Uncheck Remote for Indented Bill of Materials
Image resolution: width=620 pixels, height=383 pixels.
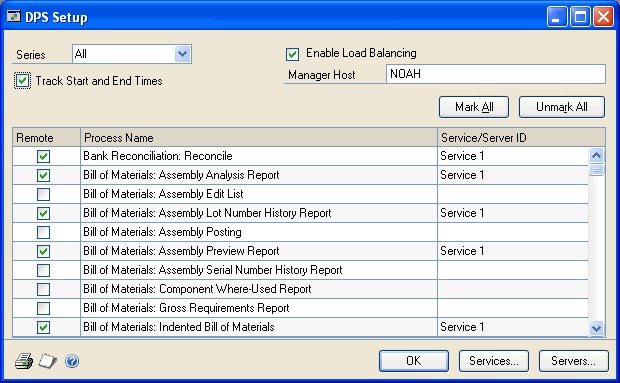point(43,327)
